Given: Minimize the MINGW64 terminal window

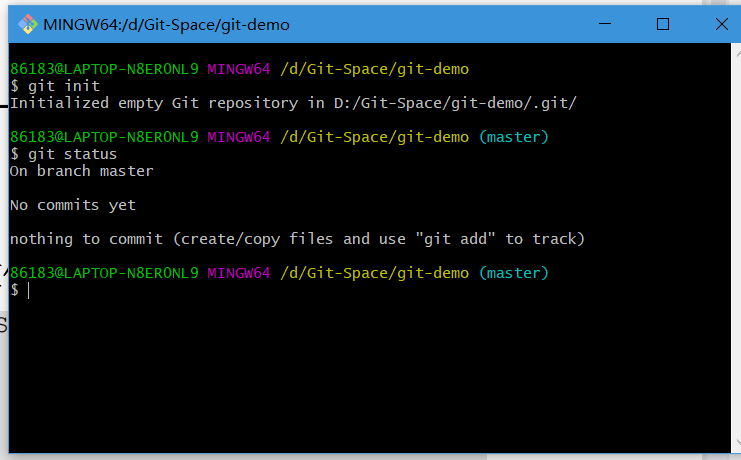Looking at the screenshot, I should point(606,24).
